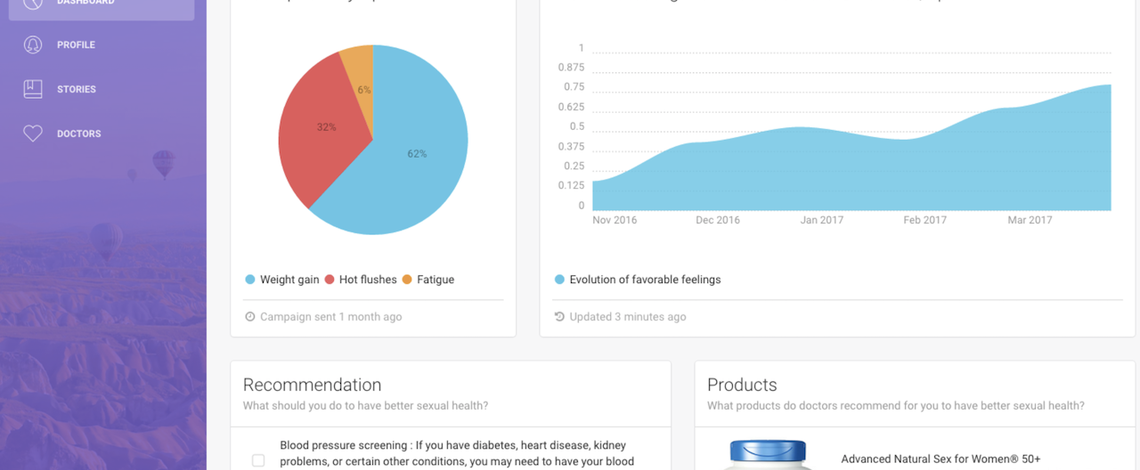
Task: Open the Profile menu item
Action: pyautogui.click(x=76, y=45)
